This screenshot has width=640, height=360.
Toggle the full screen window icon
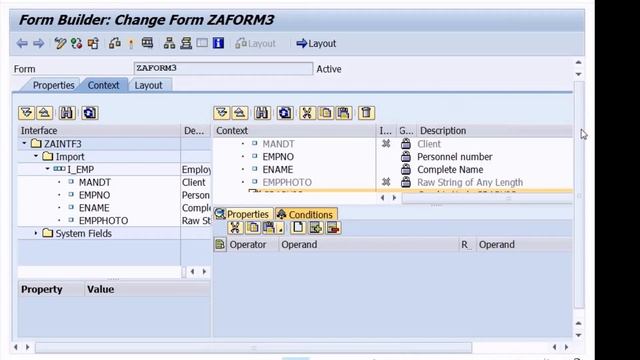point(202,43)
